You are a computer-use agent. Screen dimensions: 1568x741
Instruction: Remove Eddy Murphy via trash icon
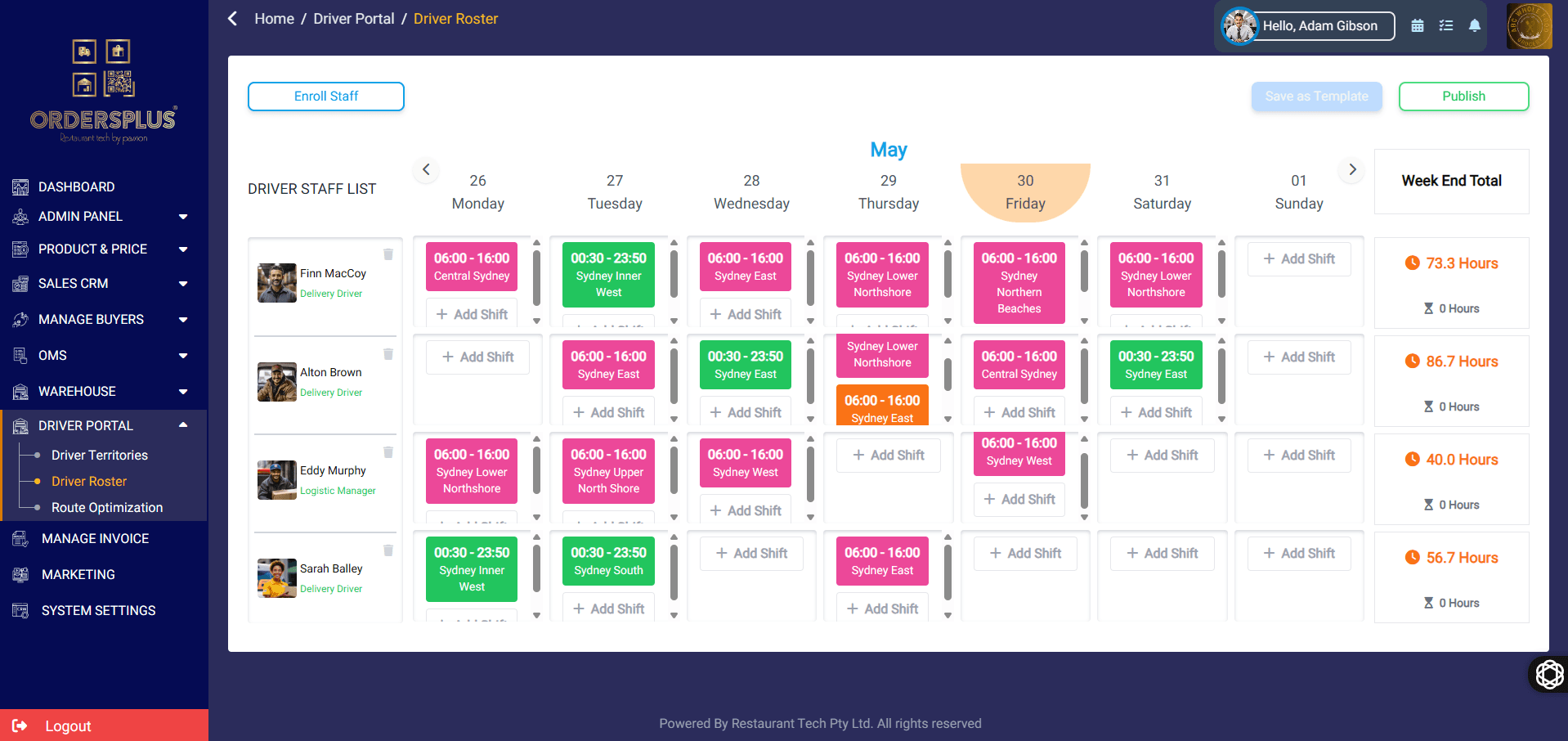point(388,452)
